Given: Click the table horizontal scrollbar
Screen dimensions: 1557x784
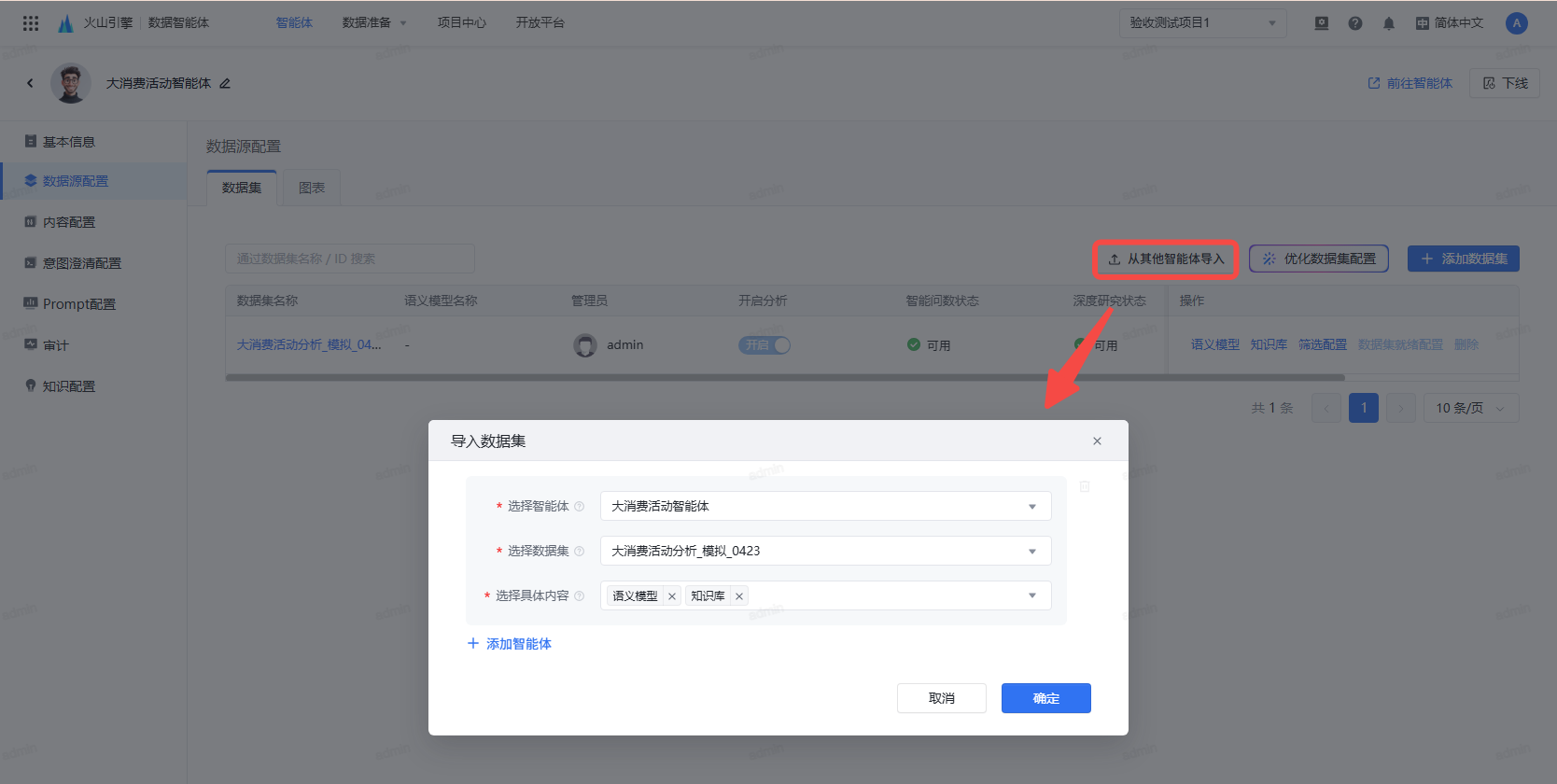Looking at the screenshot, I should [x=785, y=378].
